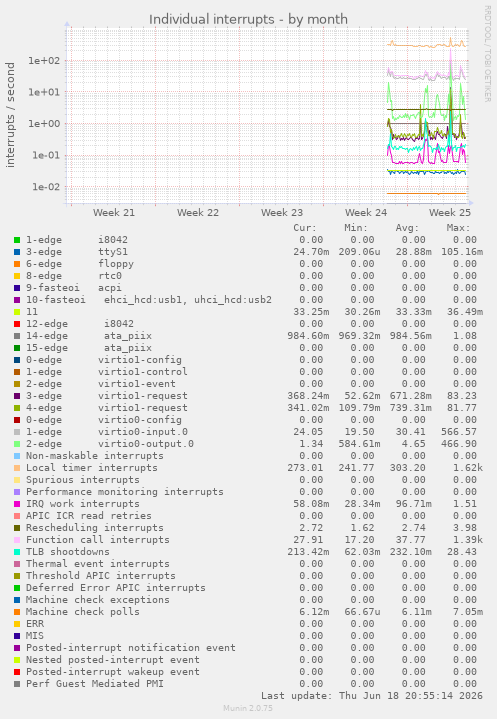This screenshot has height=719, width=497.
Task: Click the Max value '1.39k' for Function call
Action: pos(468,540)
